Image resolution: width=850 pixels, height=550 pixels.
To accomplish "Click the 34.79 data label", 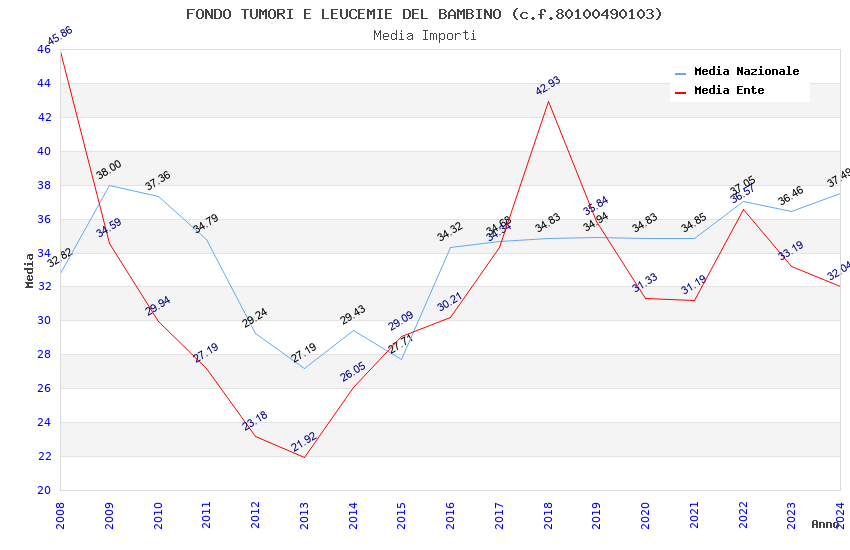I will (206, 223).
